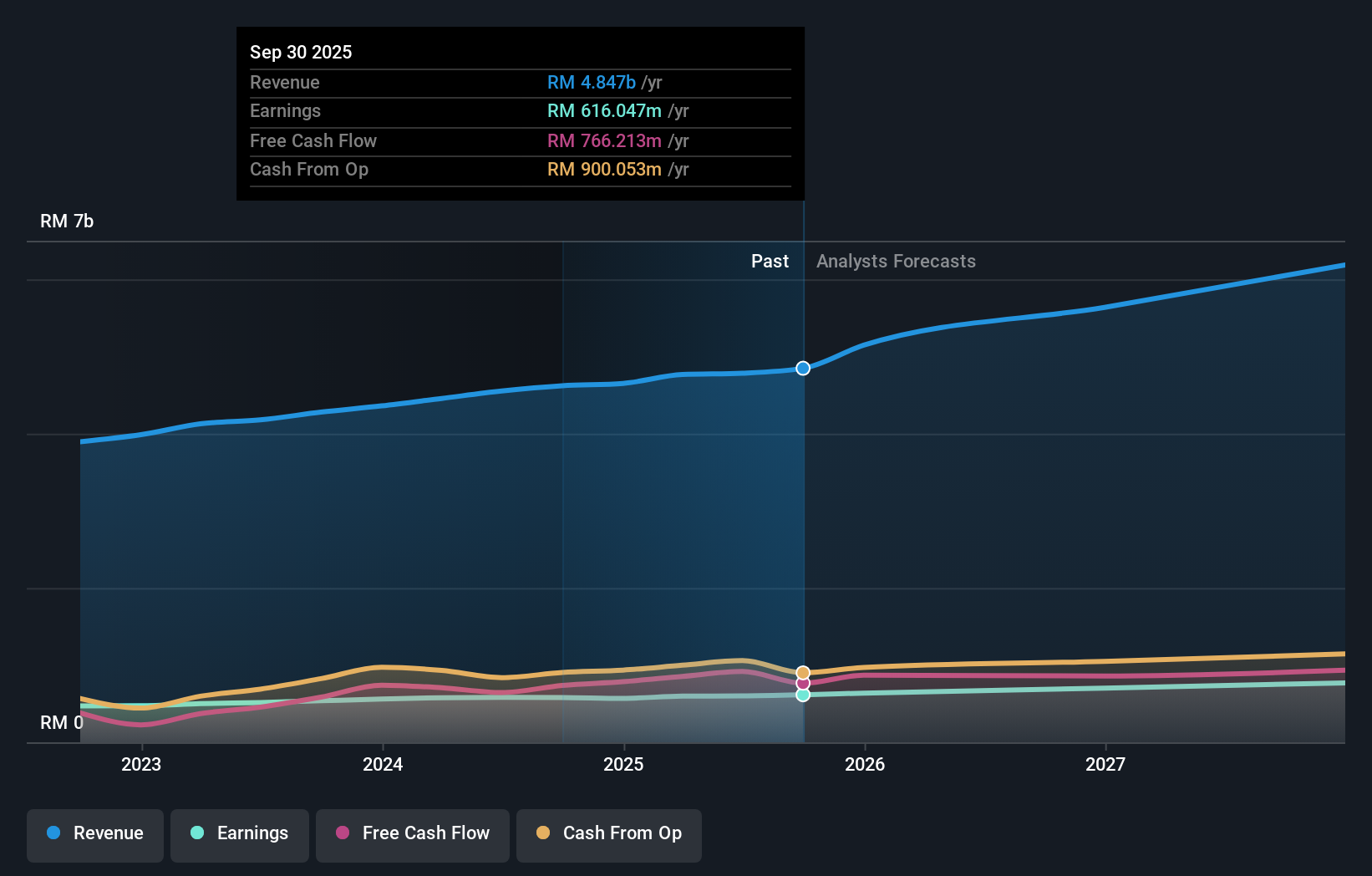Screen dimensions: 1372x876
Task: Select the orange Cash From Op marker on chart
Action: 802,671
